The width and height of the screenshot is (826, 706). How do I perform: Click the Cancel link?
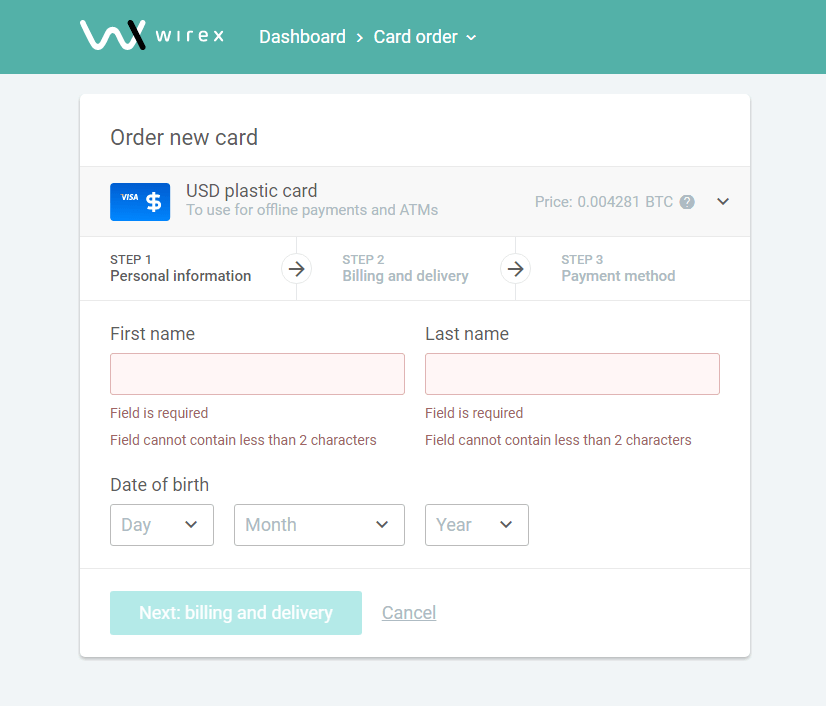(409, 613)
